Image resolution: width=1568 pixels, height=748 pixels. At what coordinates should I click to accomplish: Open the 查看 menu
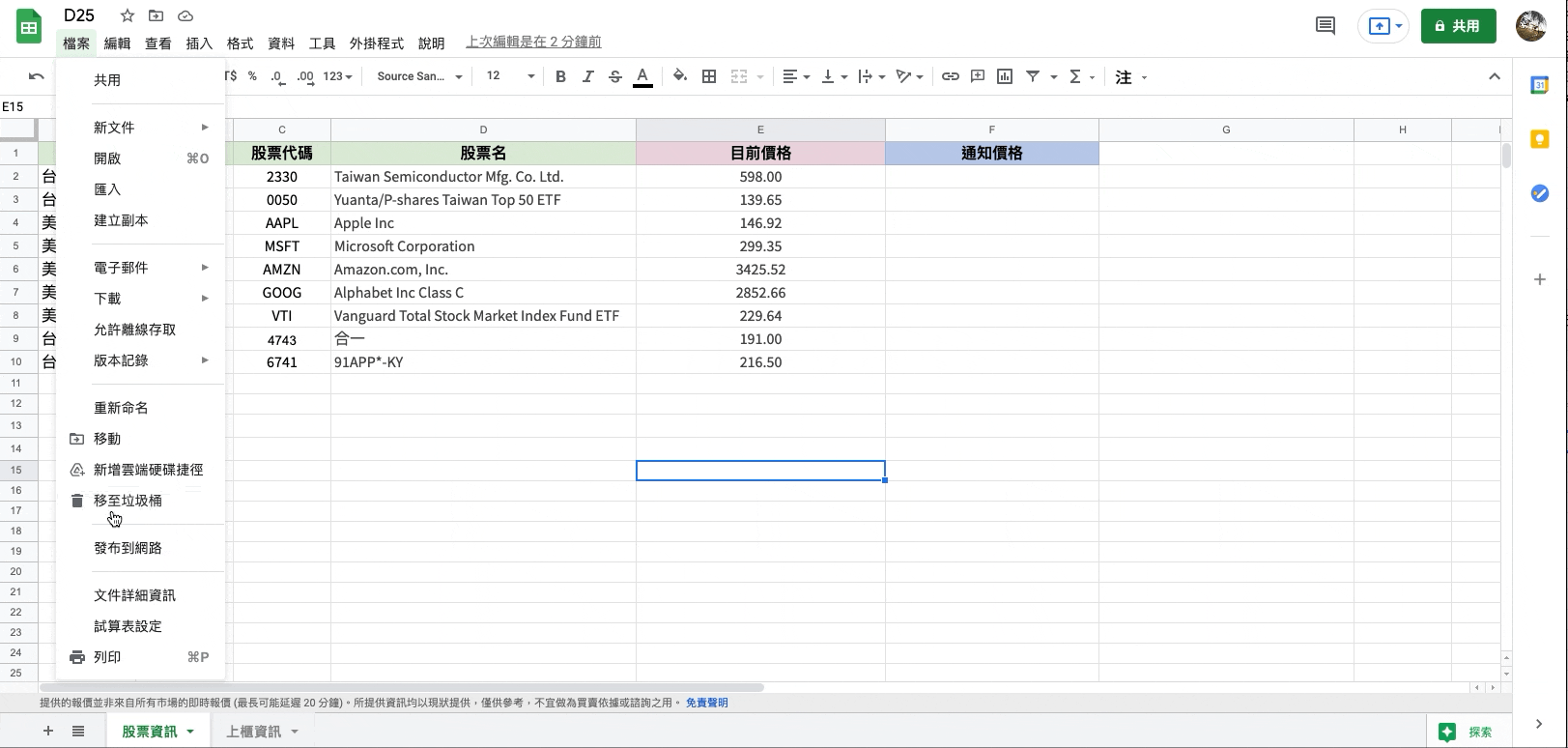158,43
